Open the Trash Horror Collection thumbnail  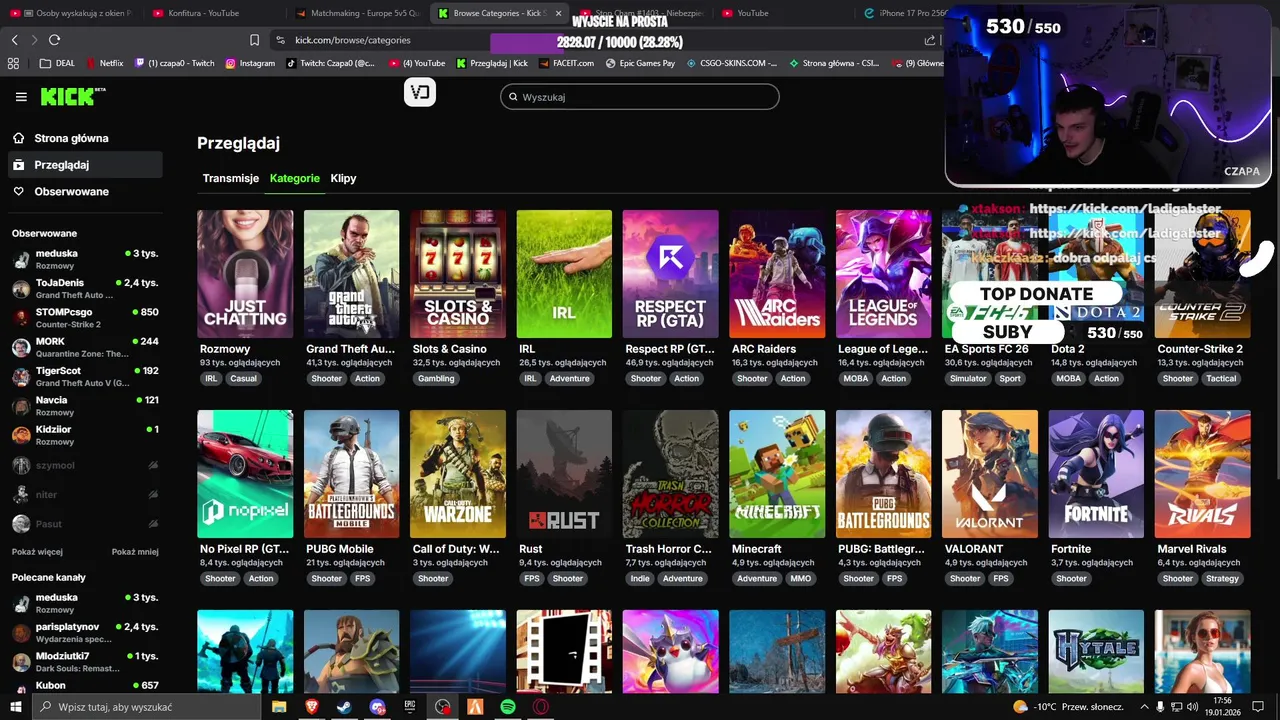click(x=670, y=474)
